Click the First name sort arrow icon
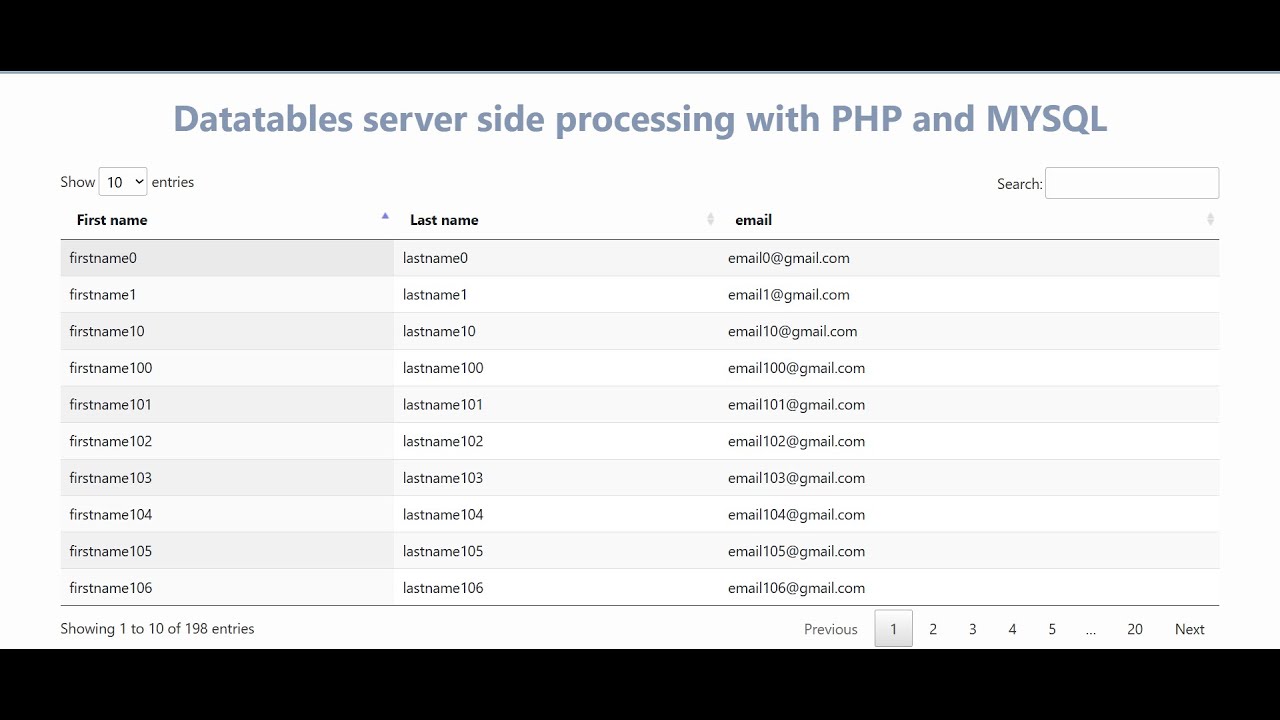The width and height of the screenshot is (1280, 720). (385, 216)
